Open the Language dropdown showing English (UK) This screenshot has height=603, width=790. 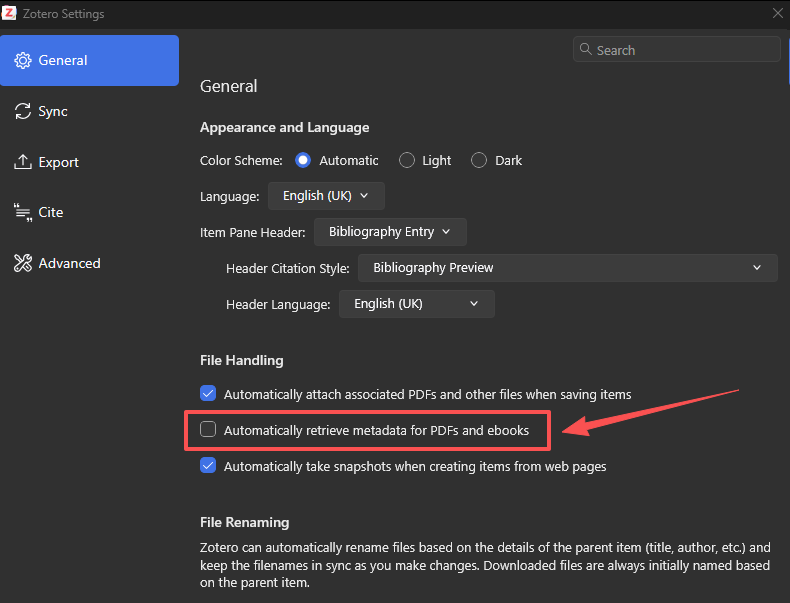(x=326, y=196)
